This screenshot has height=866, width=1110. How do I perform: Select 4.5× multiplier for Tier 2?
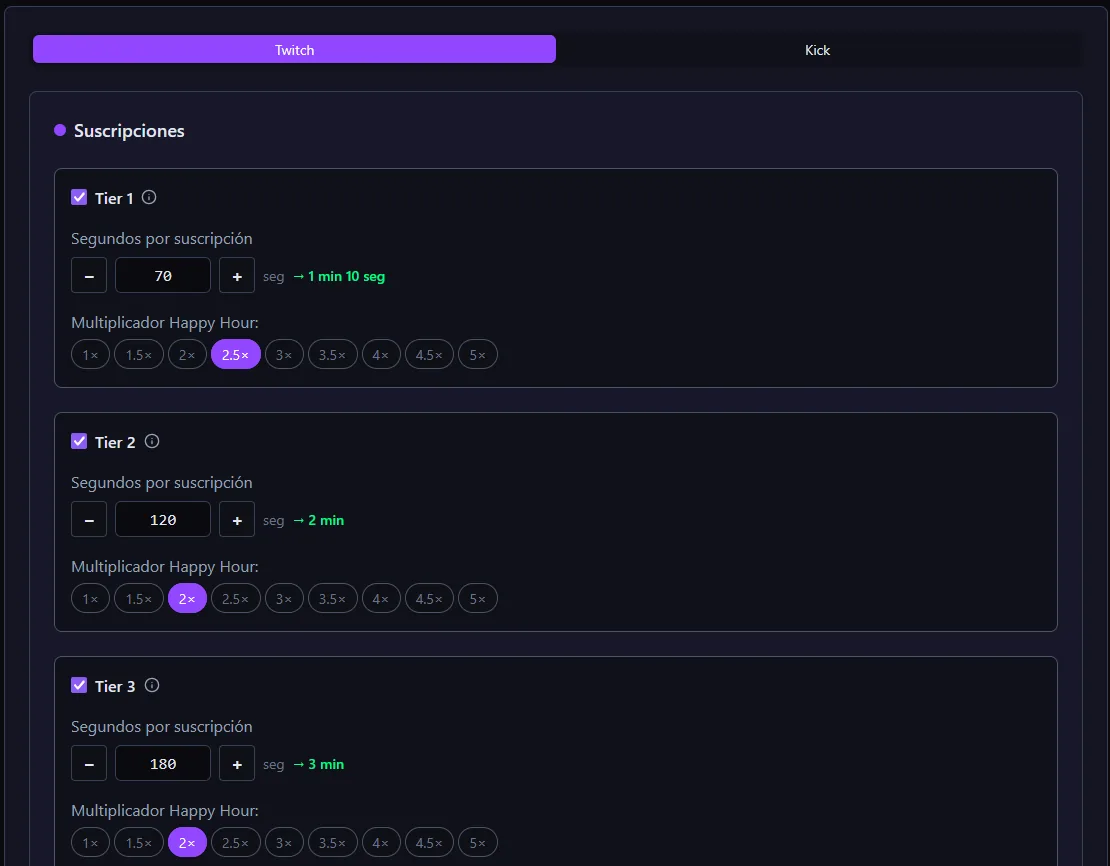429,599
